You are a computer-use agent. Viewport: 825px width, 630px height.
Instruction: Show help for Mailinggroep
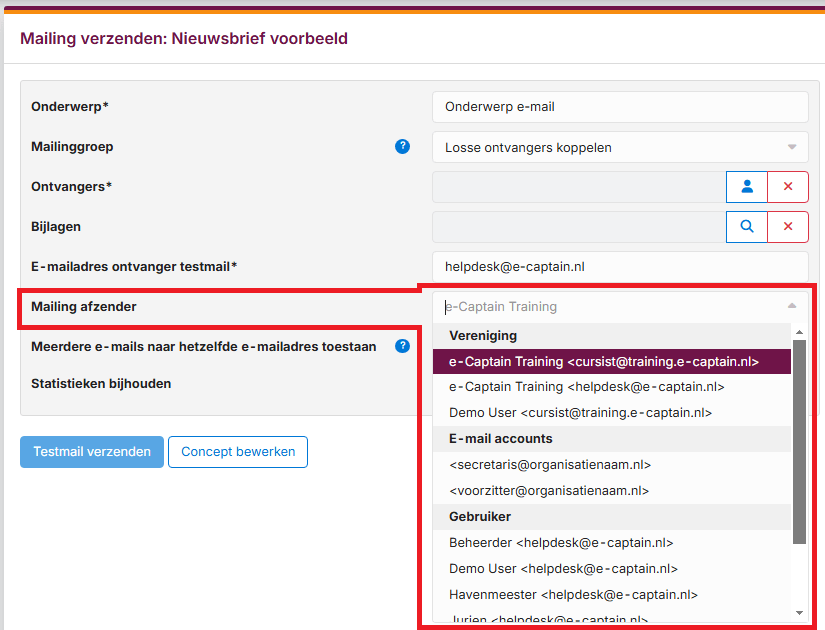[403, 146]
